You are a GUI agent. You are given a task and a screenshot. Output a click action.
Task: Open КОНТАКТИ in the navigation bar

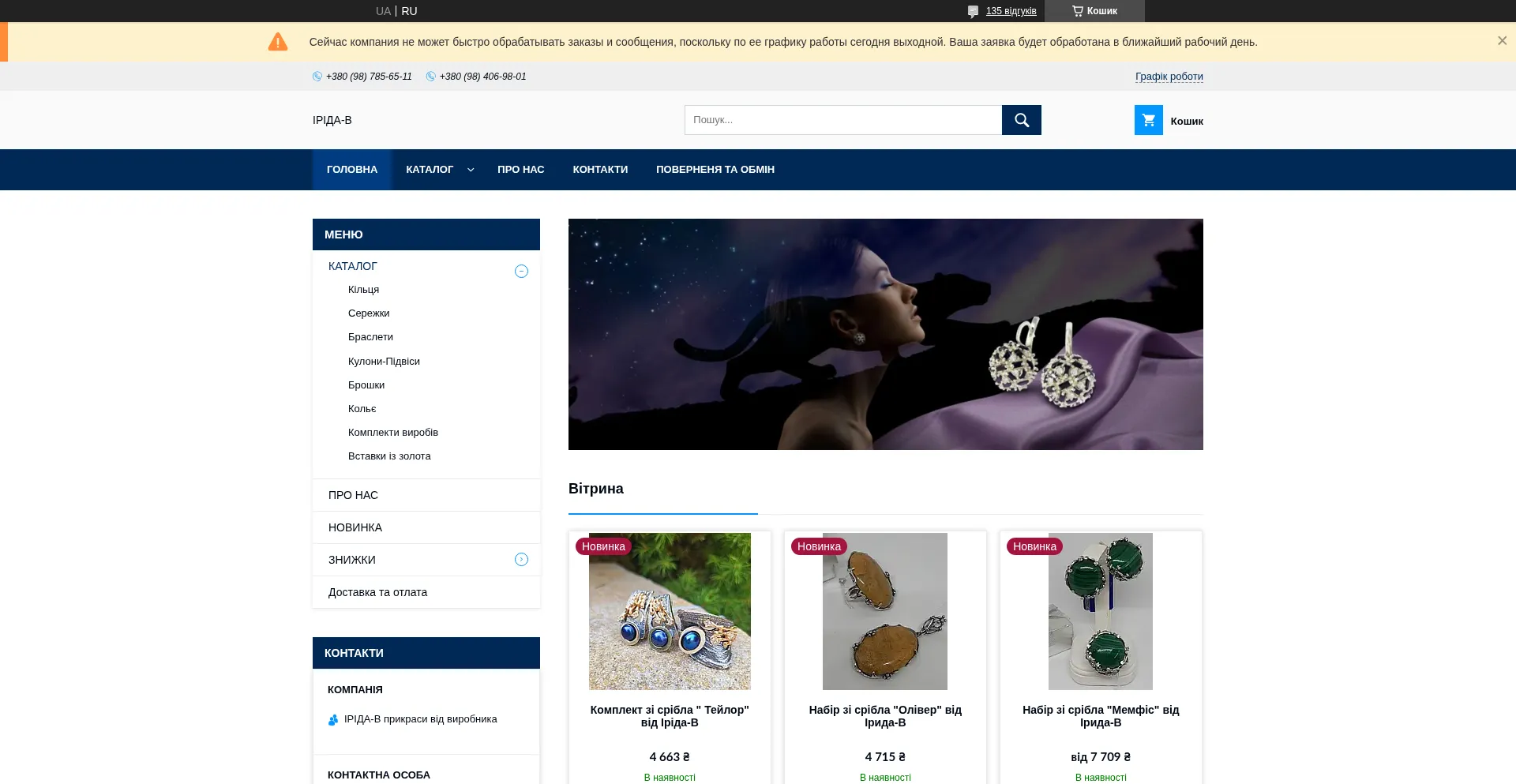pos(600,170)
